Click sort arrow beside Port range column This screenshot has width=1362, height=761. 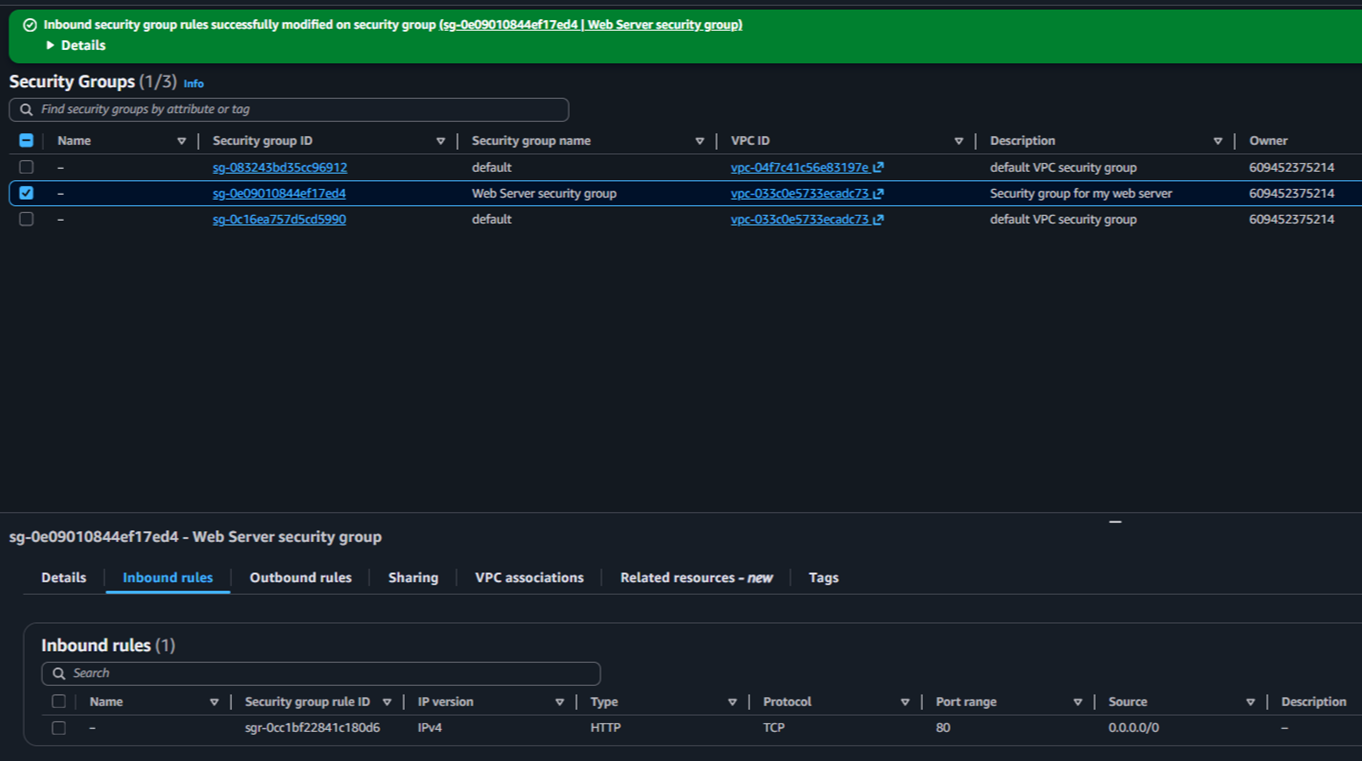tap(1077, 702)
